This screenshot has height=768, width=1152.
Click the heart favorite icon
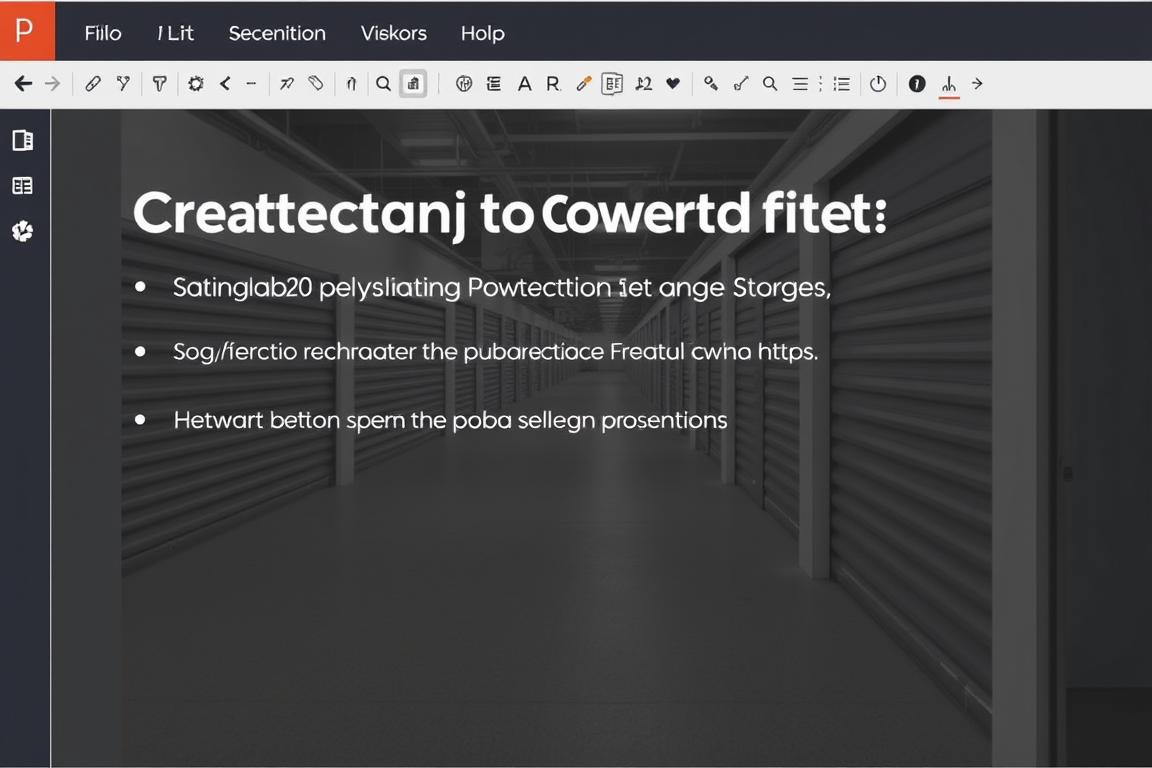673,84
